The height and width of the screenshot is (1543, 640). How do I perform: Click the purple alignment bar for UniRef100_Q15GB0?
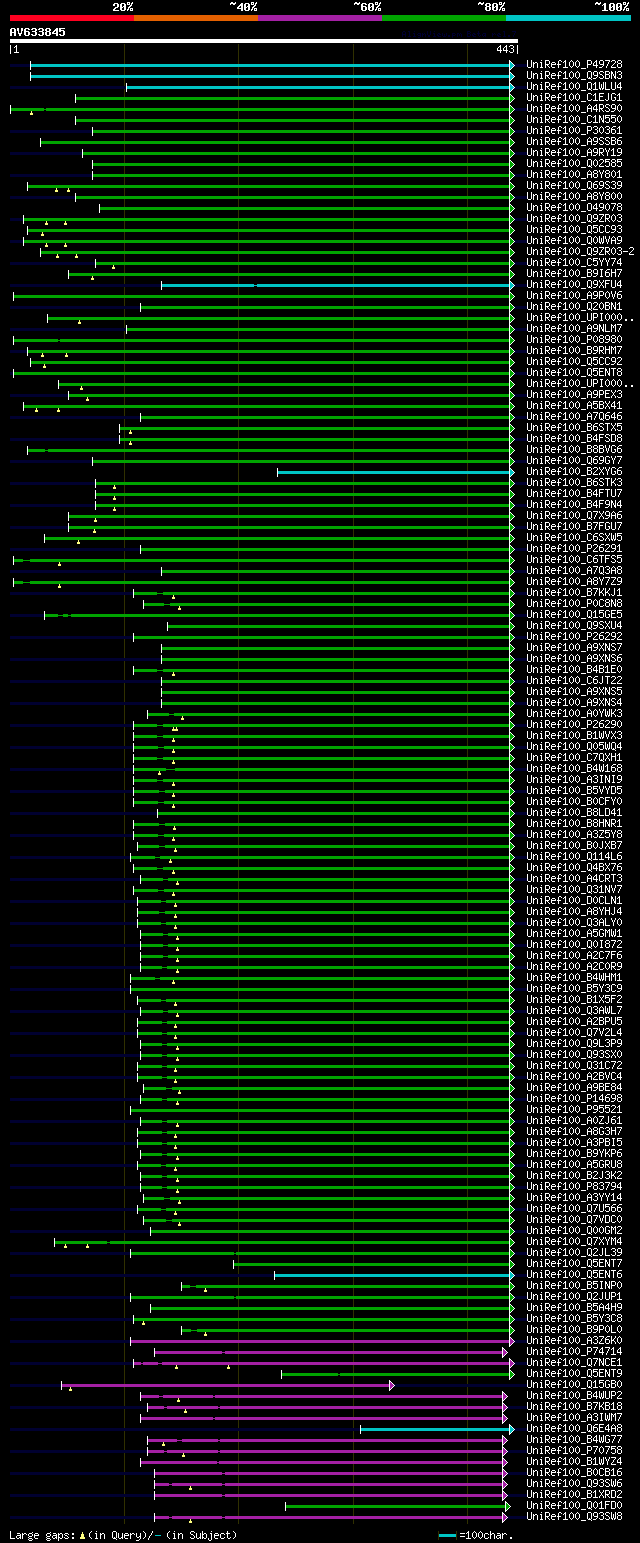click(228, 1385)
